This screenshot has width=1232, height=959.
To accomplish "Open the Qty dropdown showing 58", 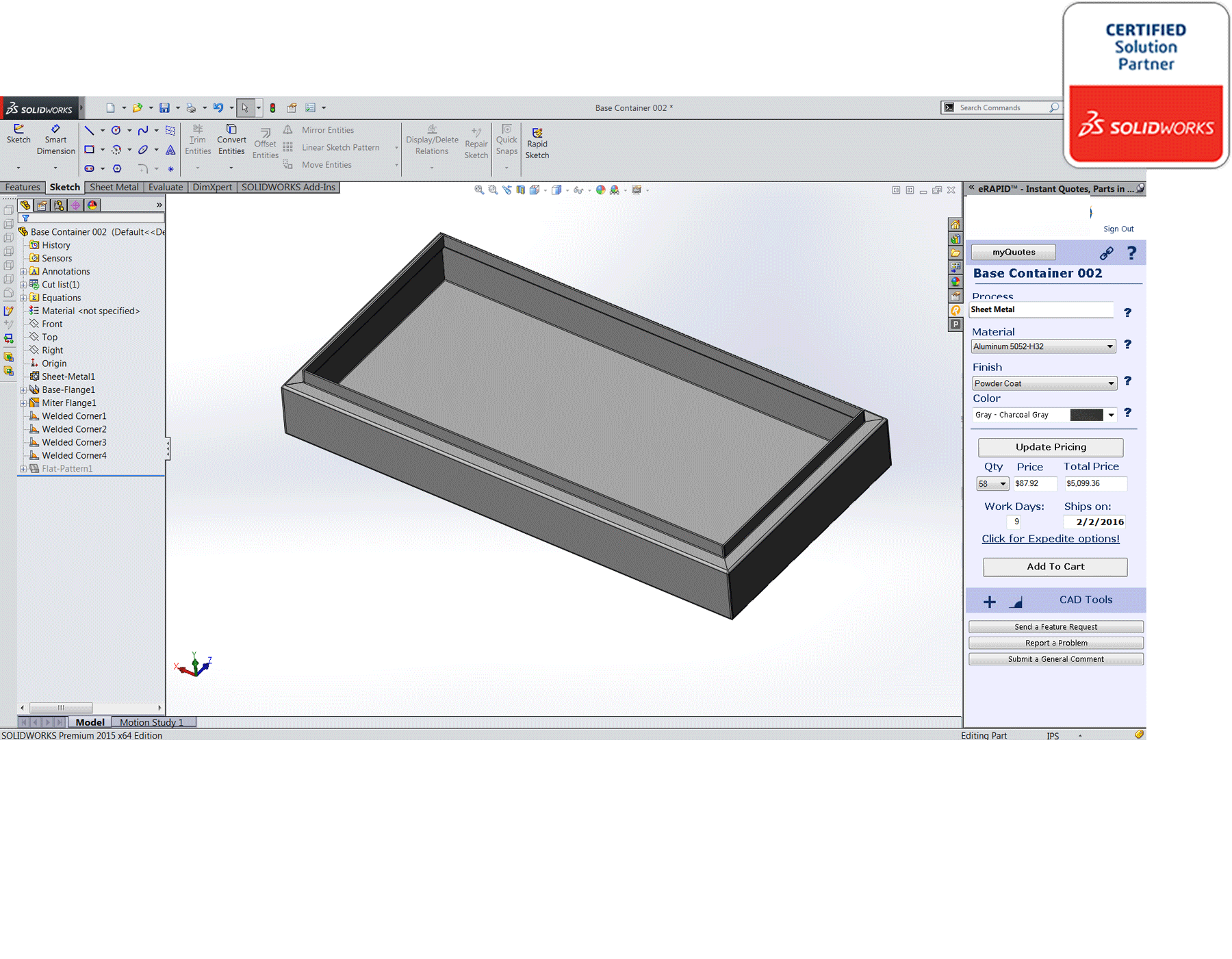I will [992, 484].
